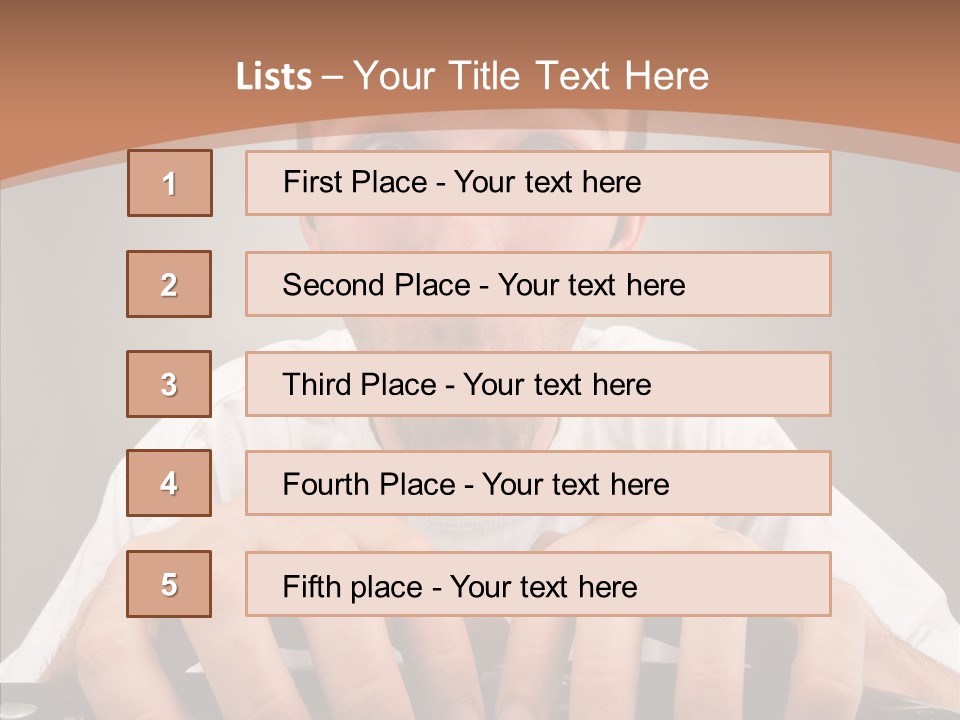Click the bold word Lists in title

coord(274,77)
